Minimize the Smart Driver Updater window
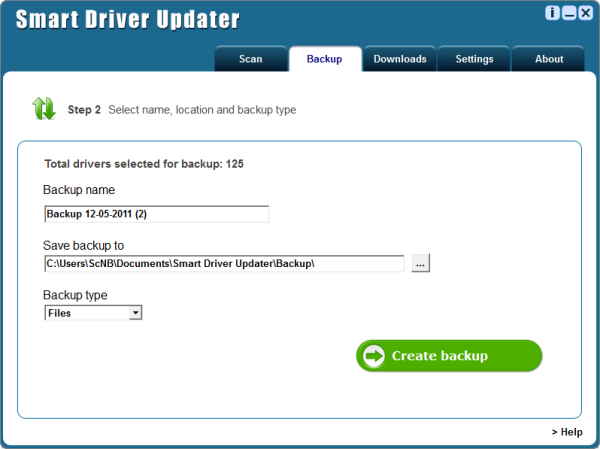 pos(569,13)
